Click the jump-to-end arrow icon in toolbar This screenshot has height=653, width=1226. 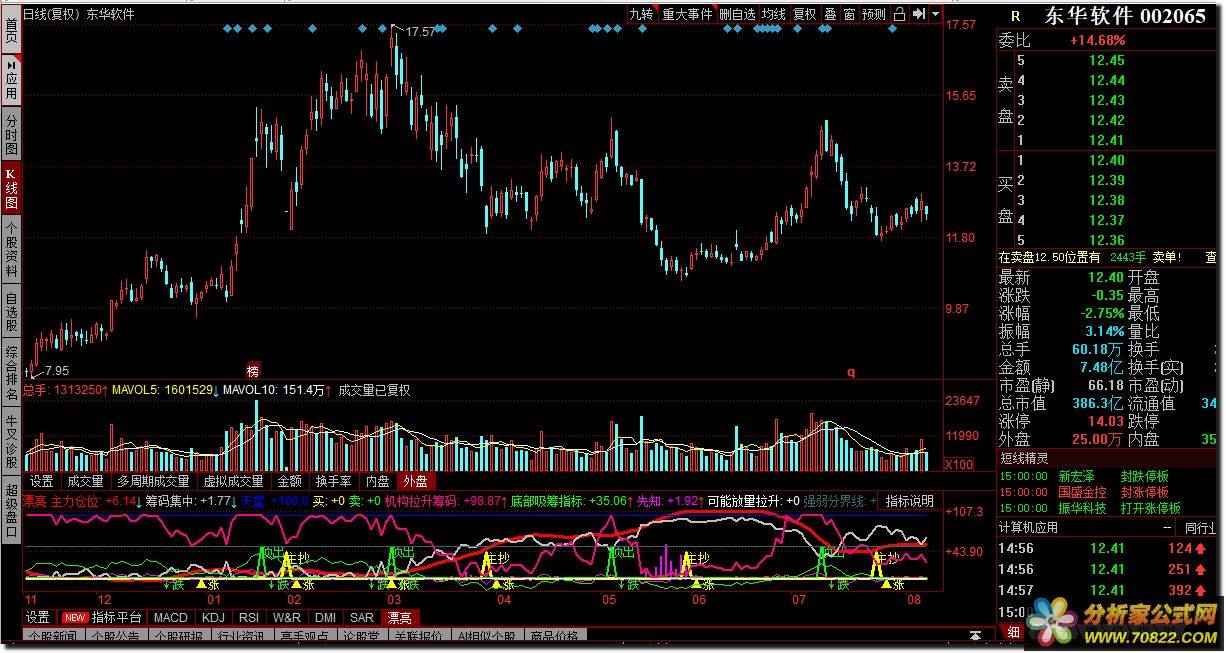917,14
